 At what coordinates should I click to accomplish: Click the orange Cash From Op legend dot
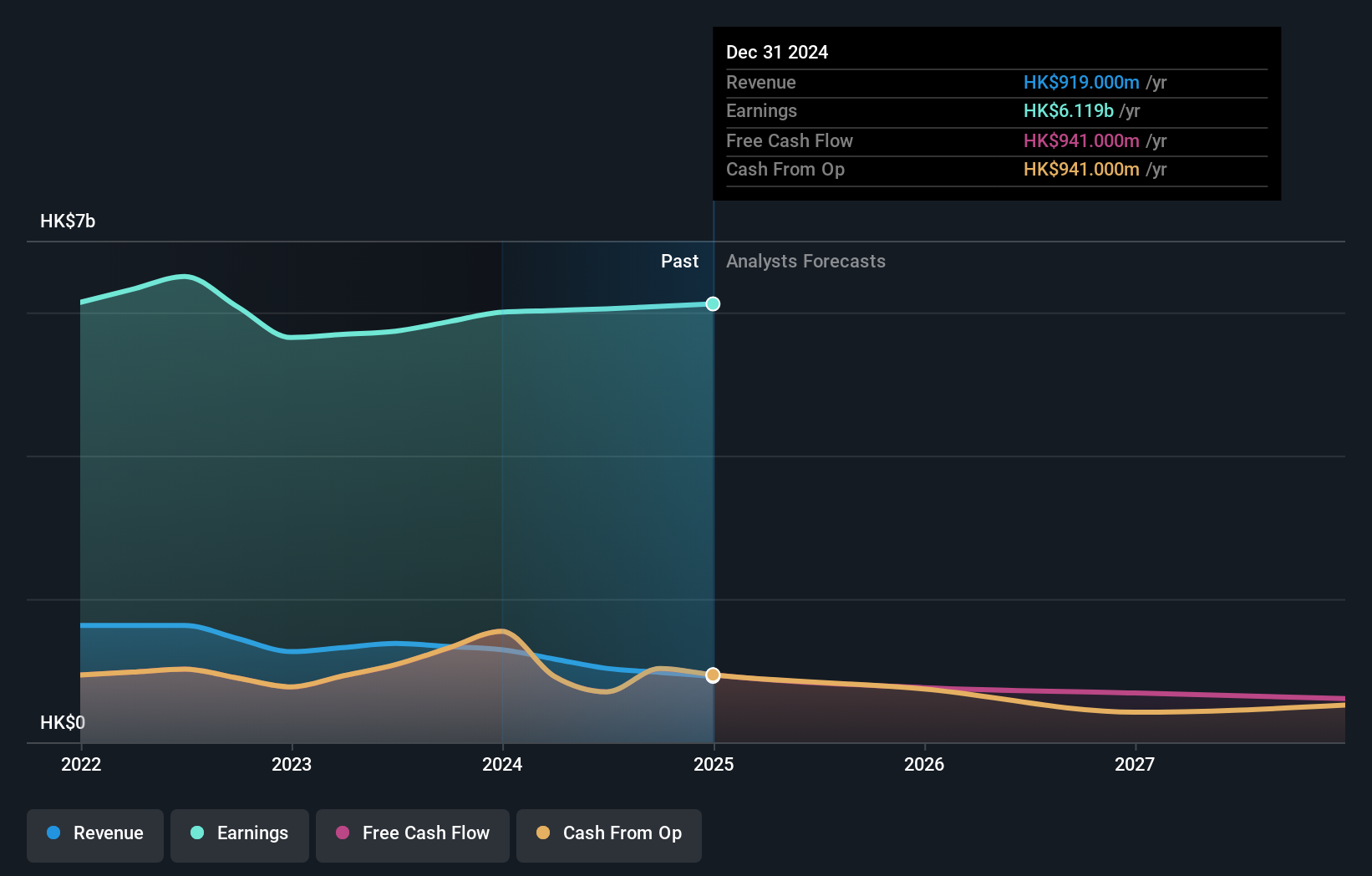tap(543, 833)
